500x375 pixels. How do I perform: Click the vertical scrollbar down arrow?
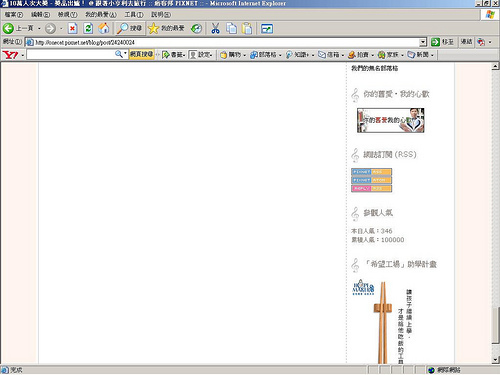pyautogui.click(x=495, y=360)
